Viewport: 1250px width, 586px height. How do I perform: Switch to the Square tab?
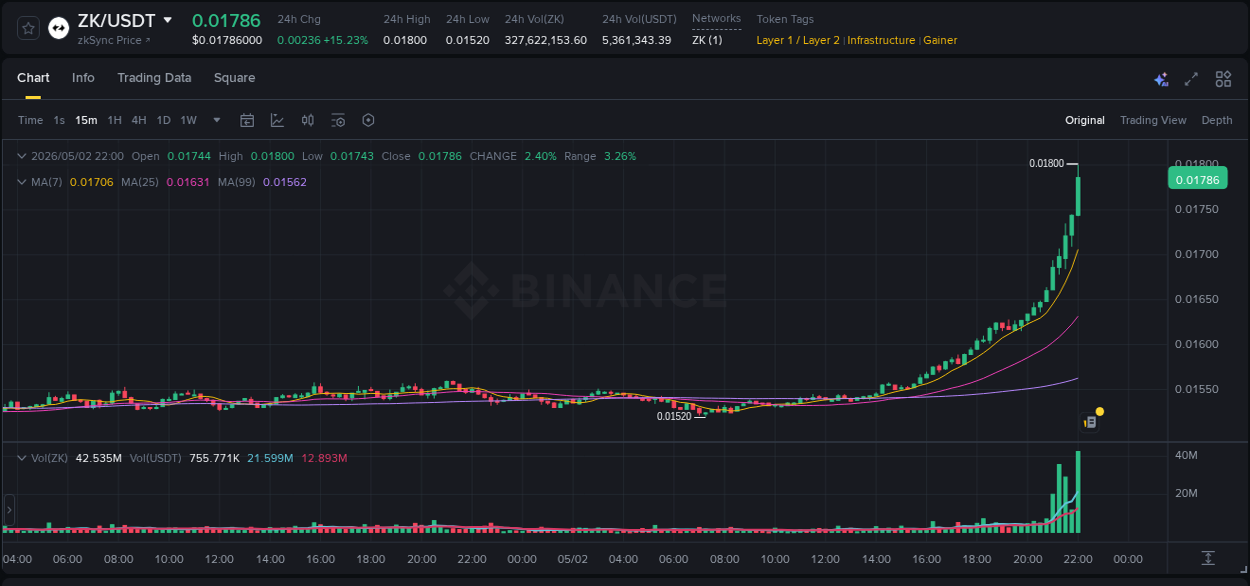(x=234, y=78)
